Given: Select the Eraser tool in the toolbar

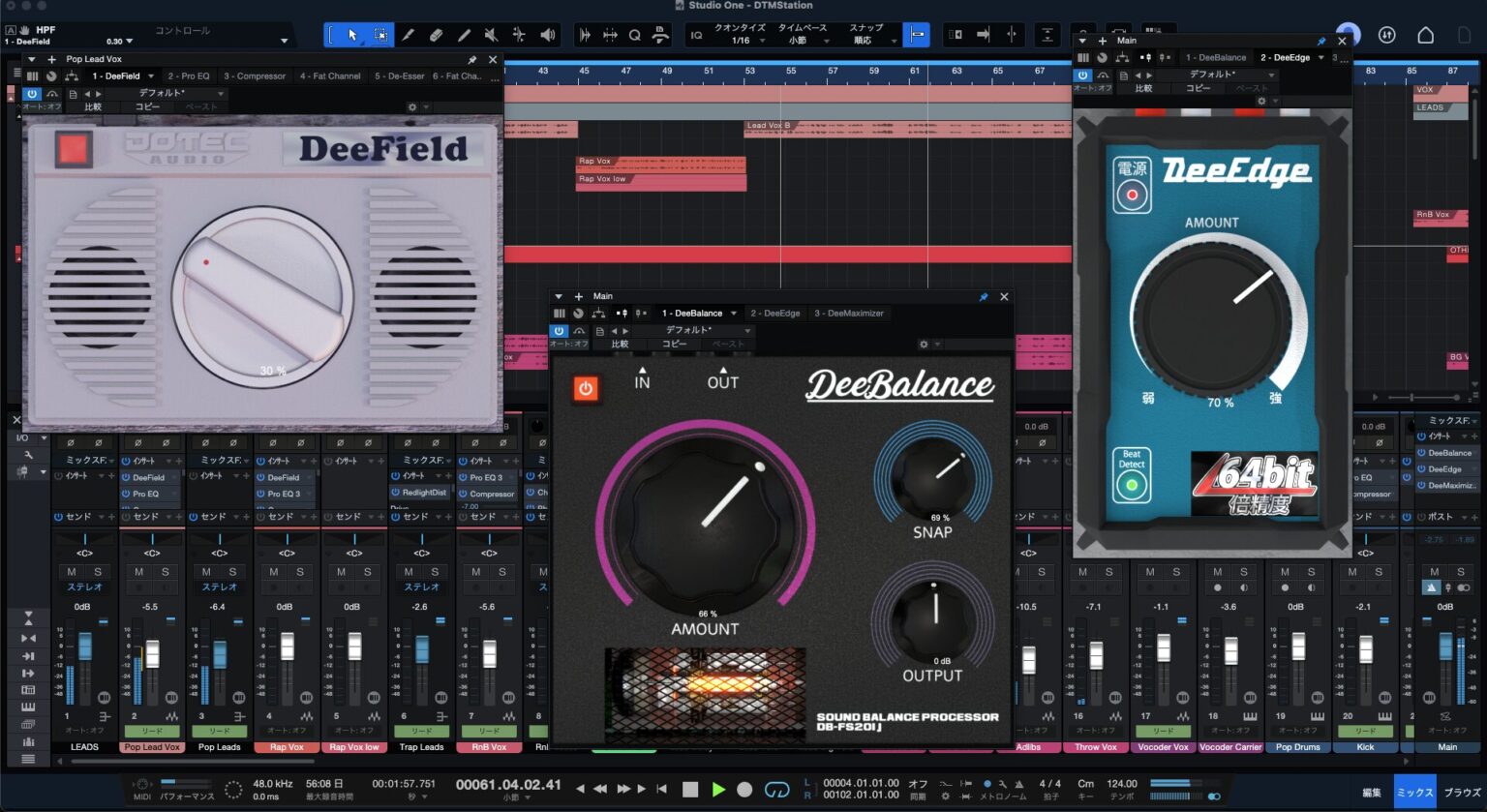Looking at the screenshot, I should [436, 35].
